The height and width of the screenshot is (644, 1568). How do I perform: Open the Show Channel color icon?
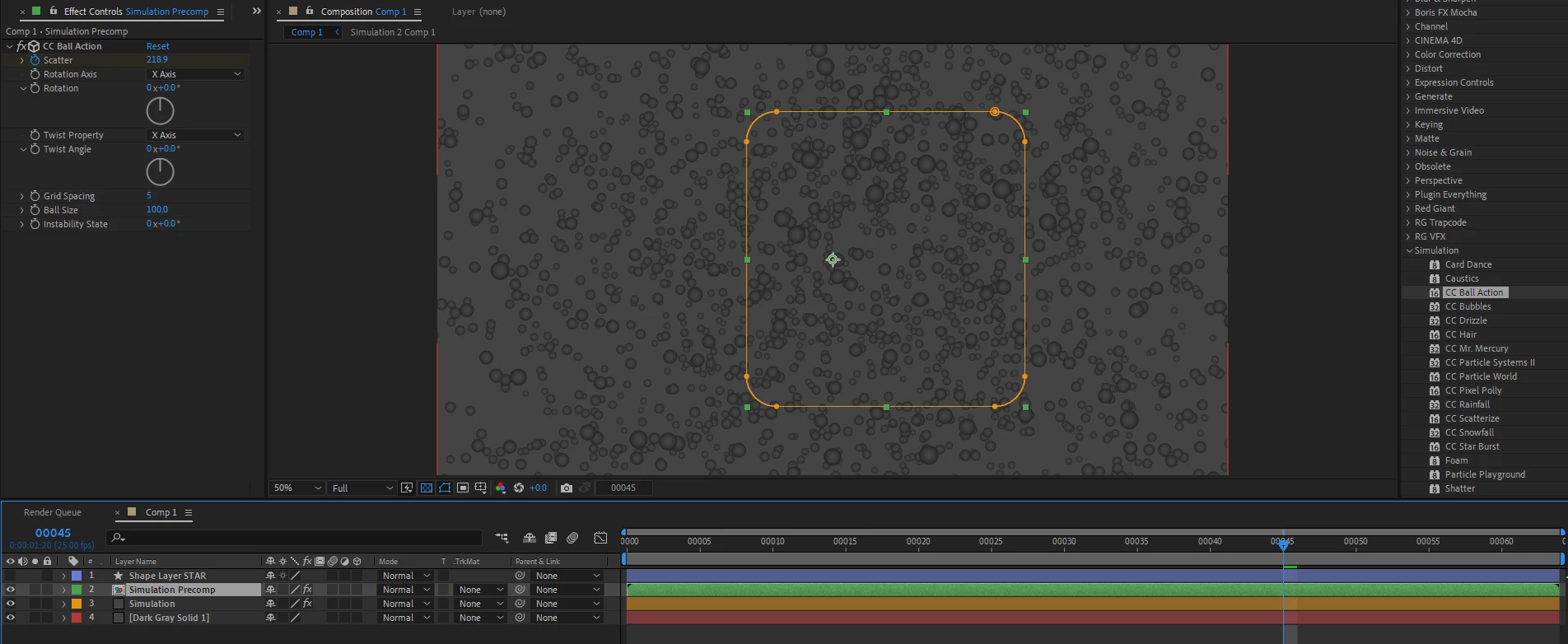pos(501,488)
